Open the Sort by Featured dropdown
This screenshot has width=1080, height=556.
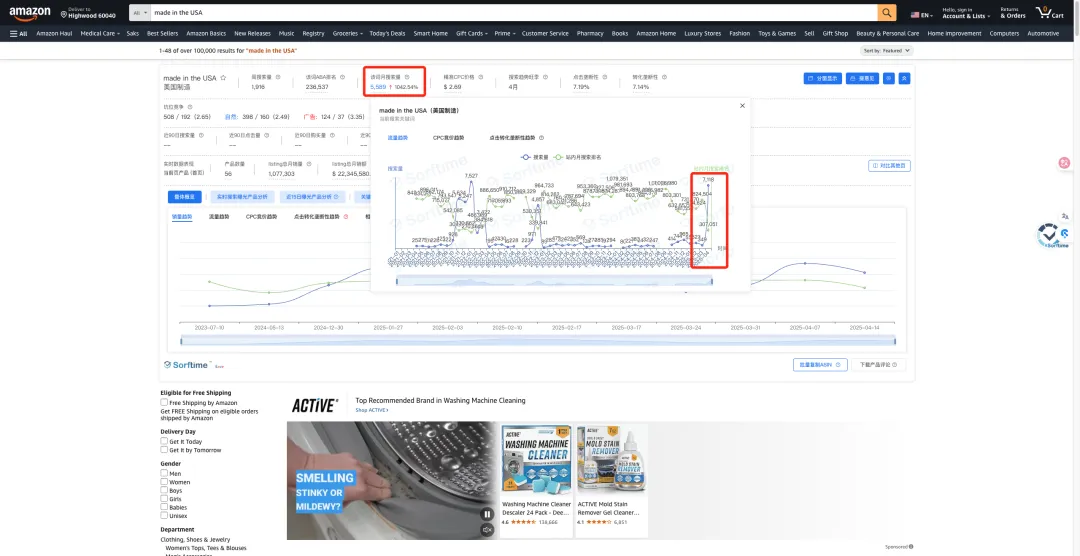point(886,50)
